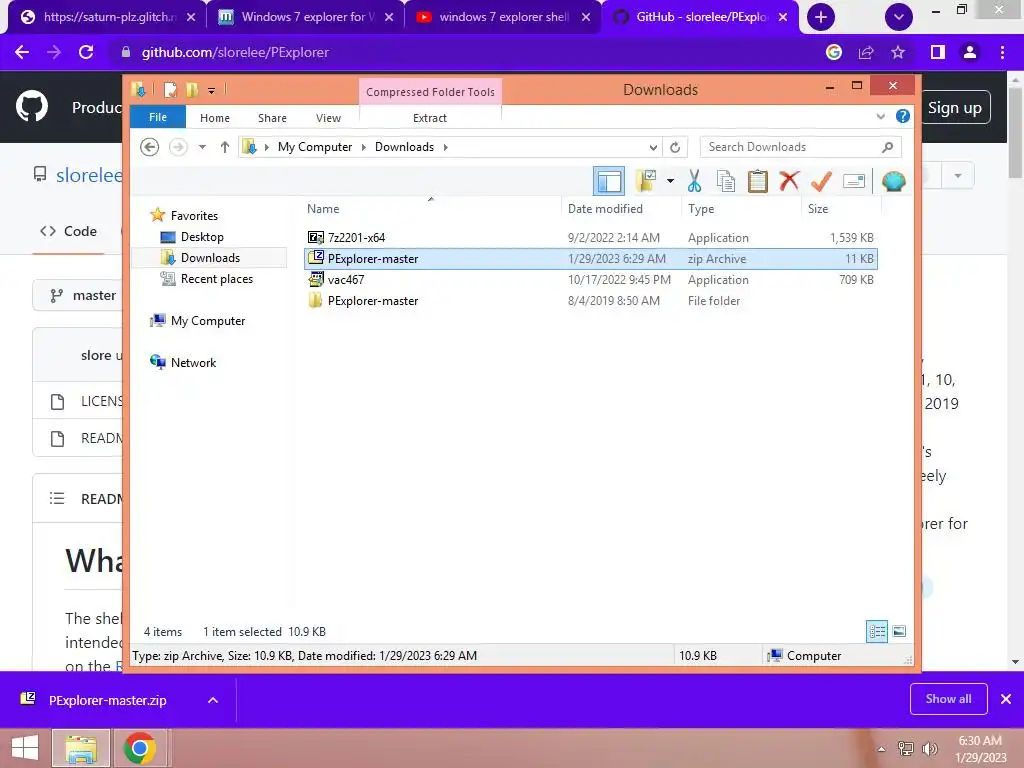Go forward in Explorer
This screenshot has height=768, width=1024.
pyautogui.click(x=178, y=147)
